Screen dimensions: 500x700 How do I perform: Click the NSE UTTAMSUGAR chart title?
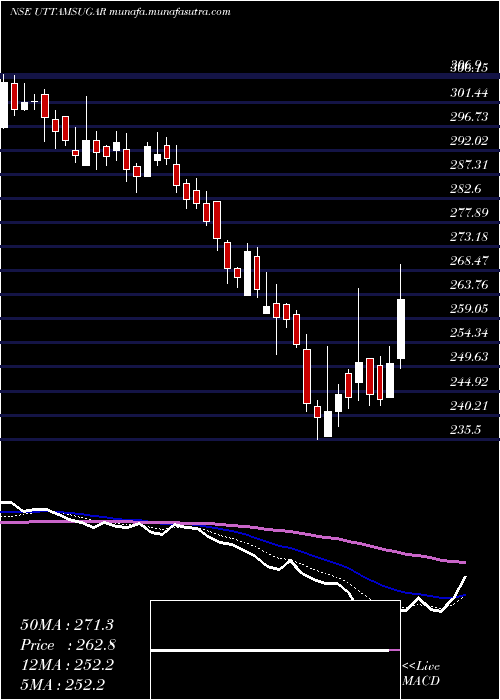(120, 12)
